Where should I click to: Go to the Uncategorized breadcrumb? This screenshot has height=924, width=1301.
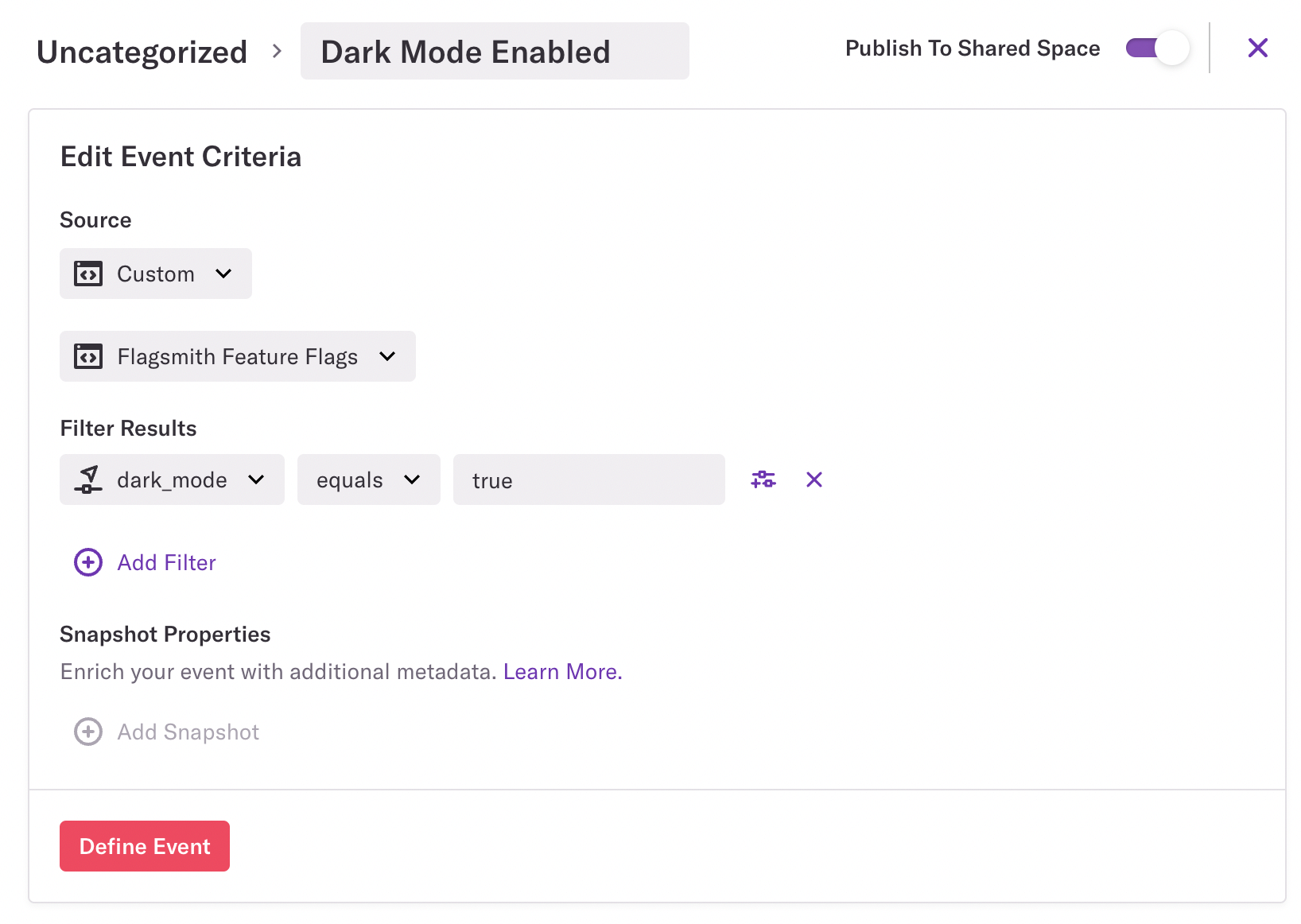(142, 52)
